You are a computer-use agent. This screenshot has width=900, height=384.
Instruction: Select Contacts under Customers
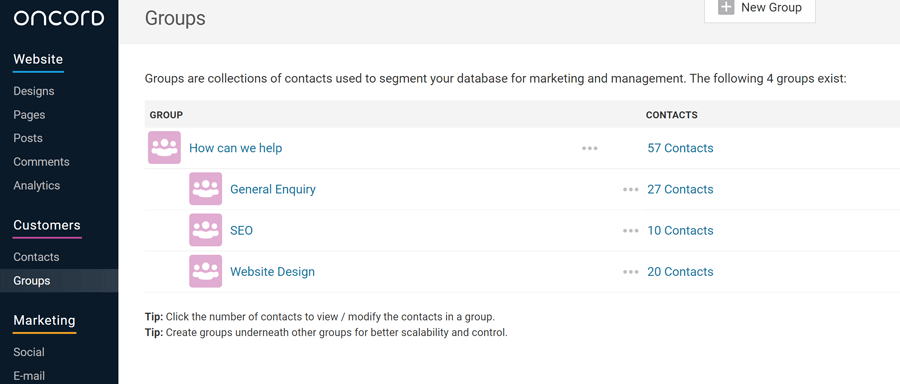coord(36,257)
